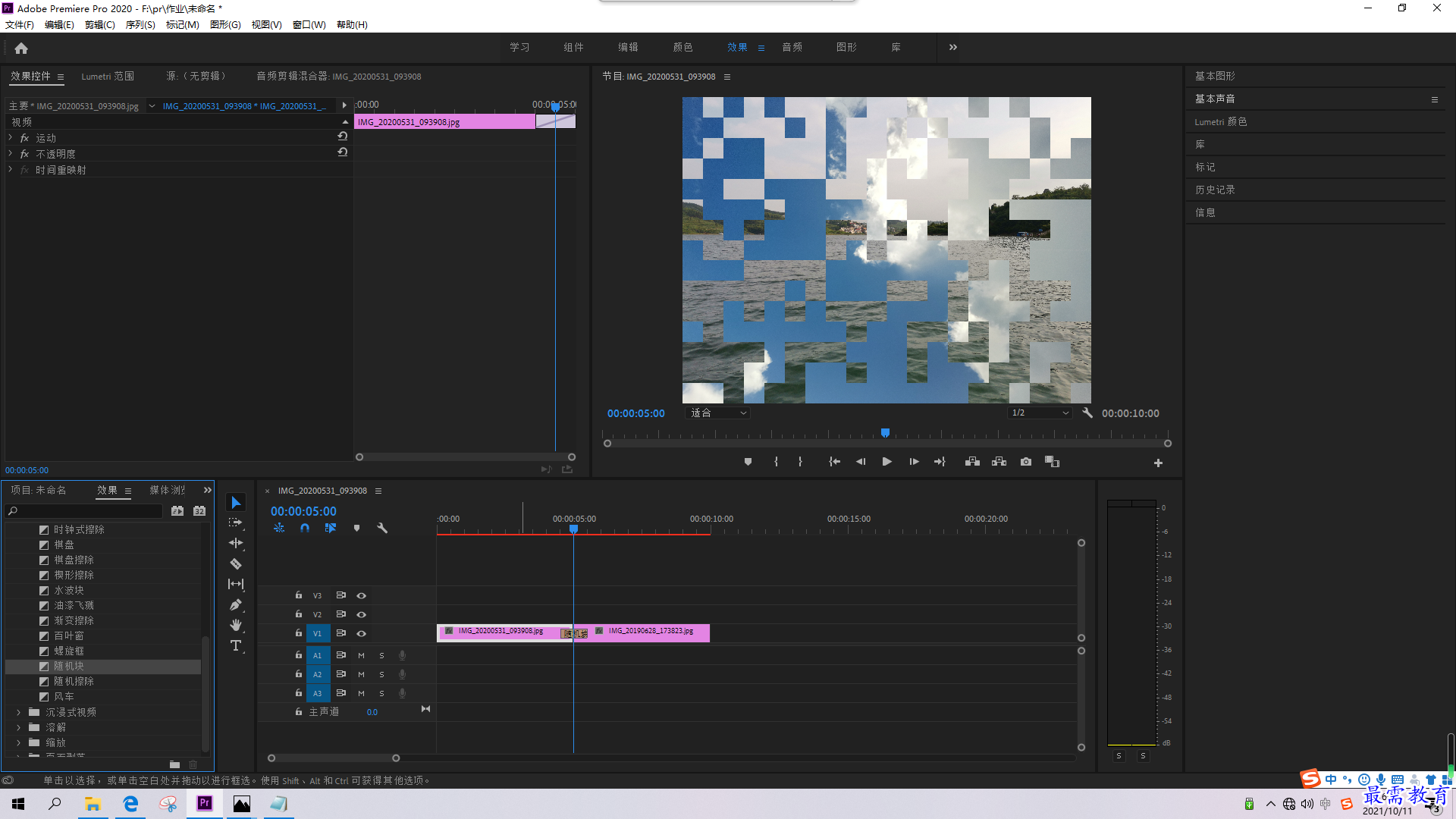The image size is (1456, 819).
Task: Switch to 项目: 未命名 tab
Action: pyautogui.click(x=39, y=490)
